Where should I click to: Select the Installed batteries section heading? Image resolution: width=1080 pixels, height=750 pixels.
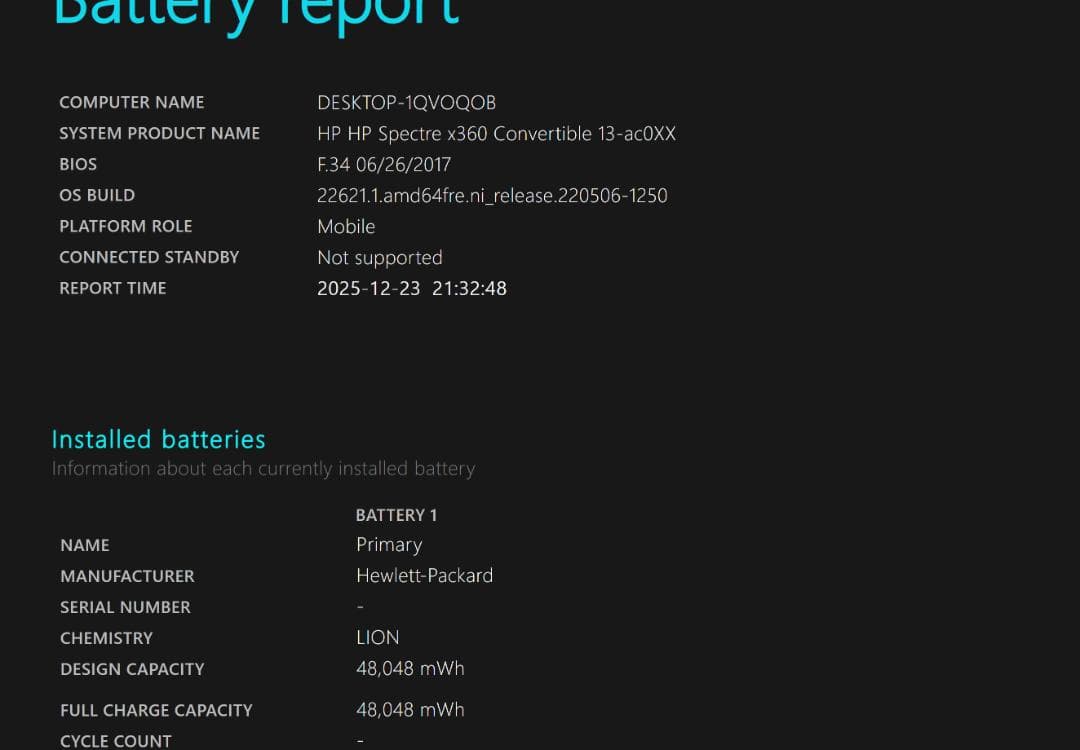click(x=158, y=439)
